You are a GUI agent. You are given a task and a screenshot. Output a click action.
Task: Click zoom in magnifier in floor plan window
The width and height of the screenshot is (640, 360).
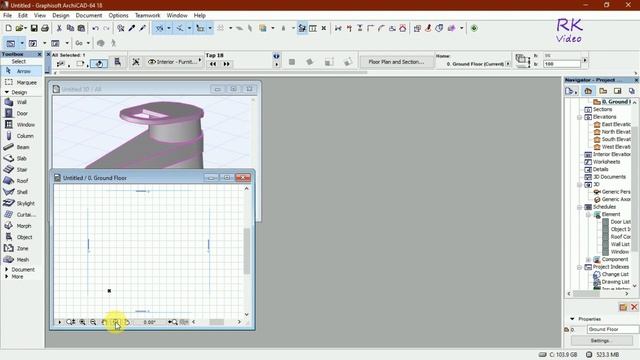[x=82, y=322]
